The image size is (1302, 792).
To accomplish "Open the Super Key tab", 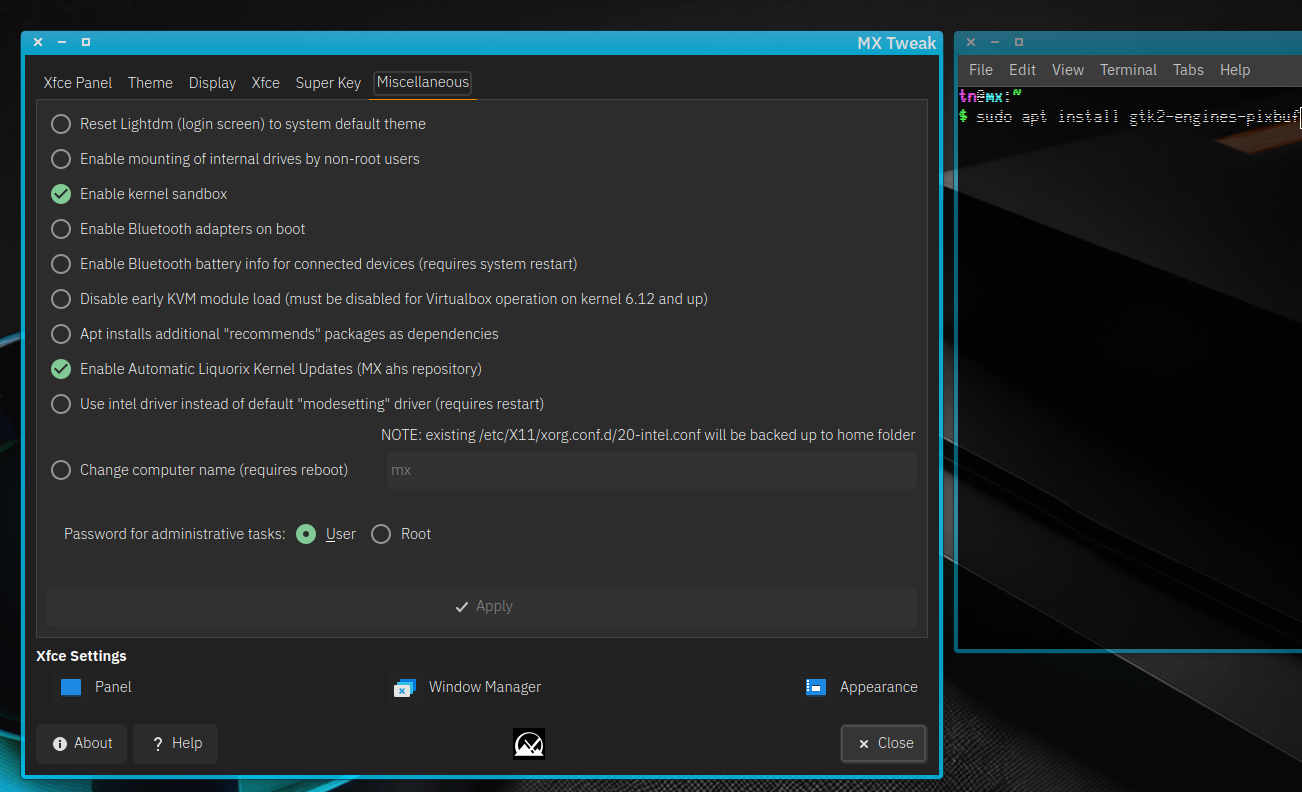I will 328,83.
